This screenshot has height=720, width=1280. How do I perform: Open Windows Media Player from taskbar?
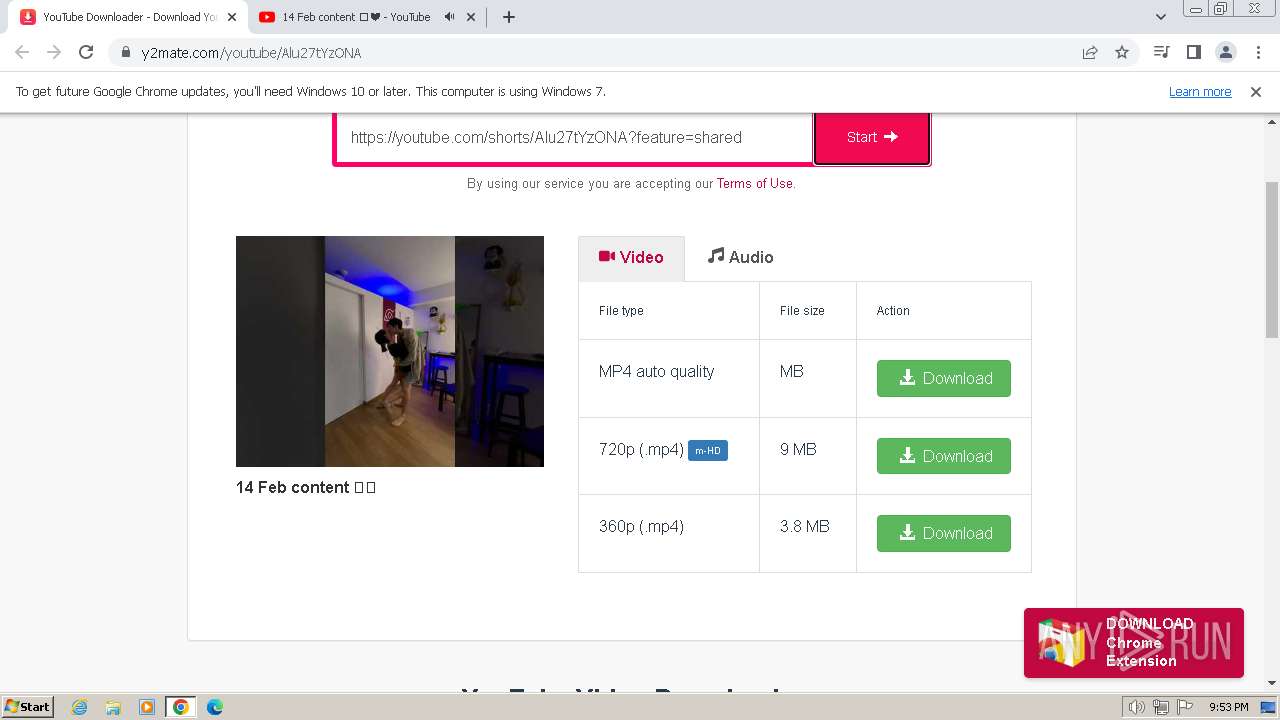click(x=147, y=707)
